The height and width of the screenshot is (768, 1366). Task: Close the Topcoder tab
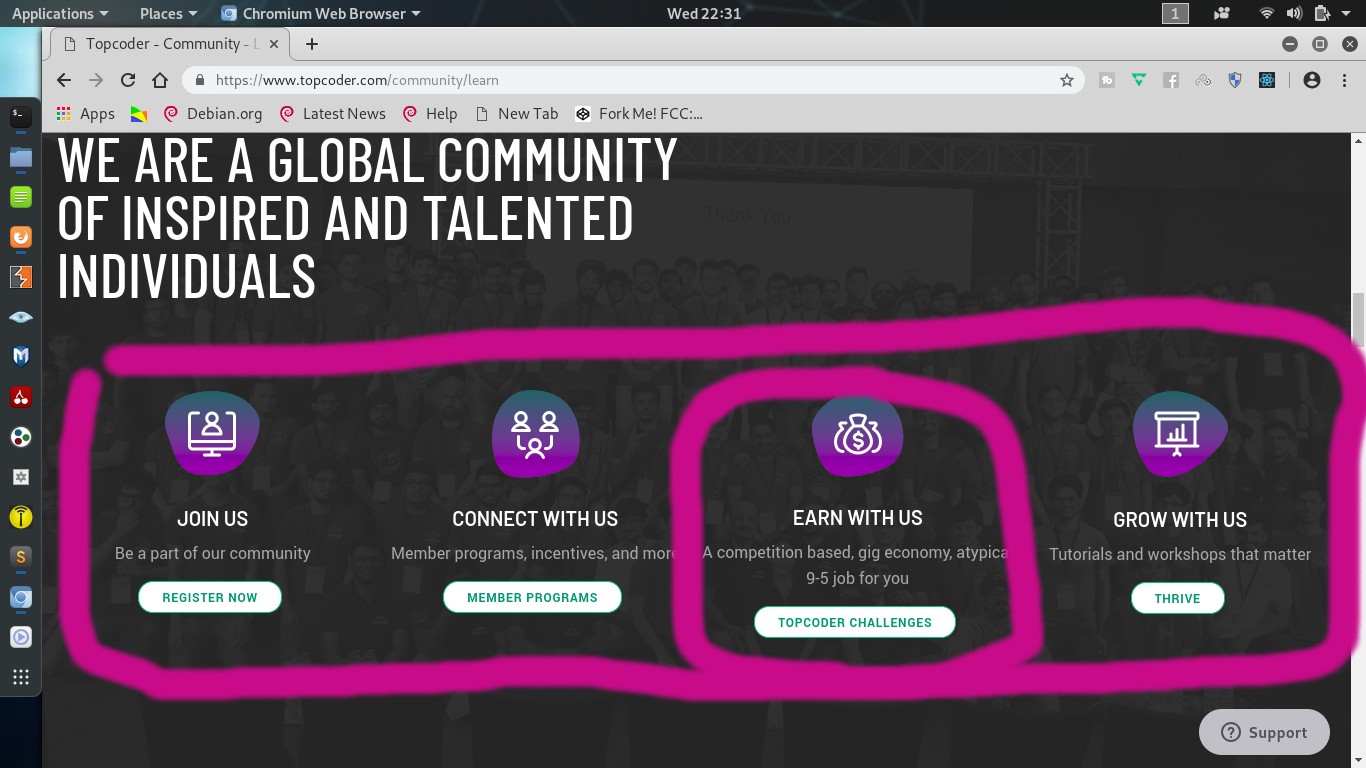274,44
